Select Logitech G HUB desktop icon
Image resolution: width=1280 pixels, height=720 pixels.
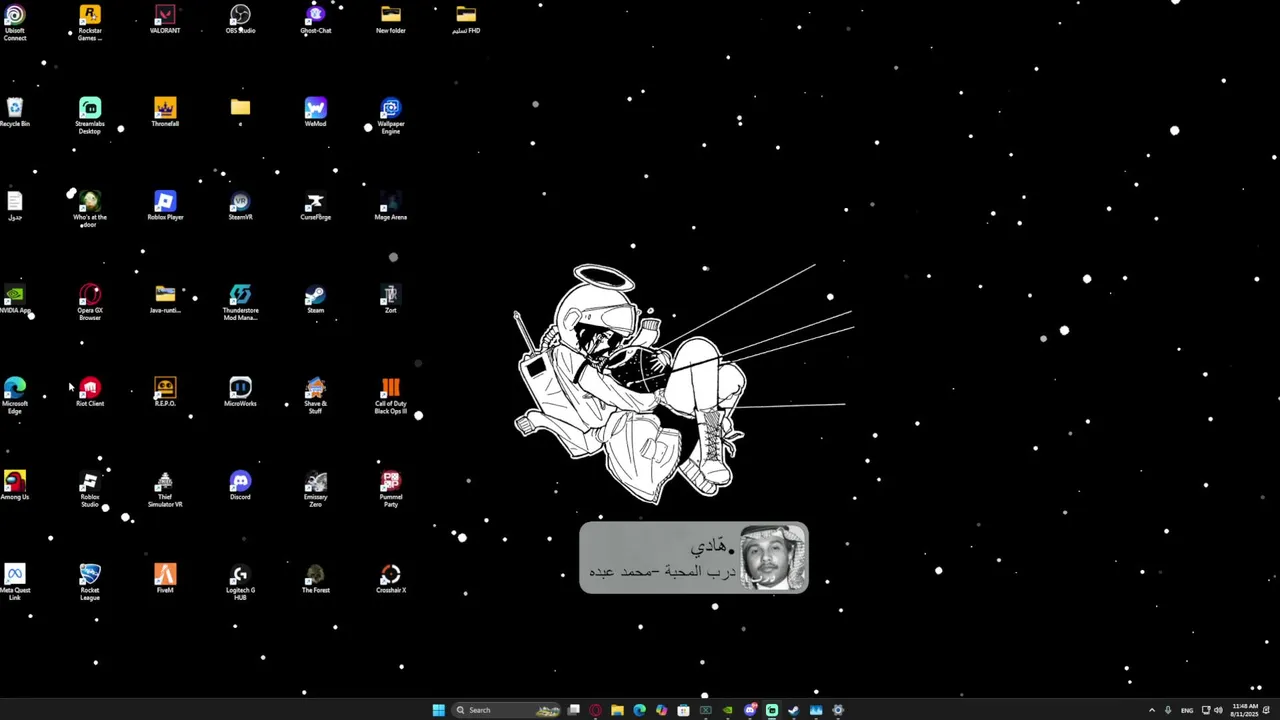tap(240, 581)
